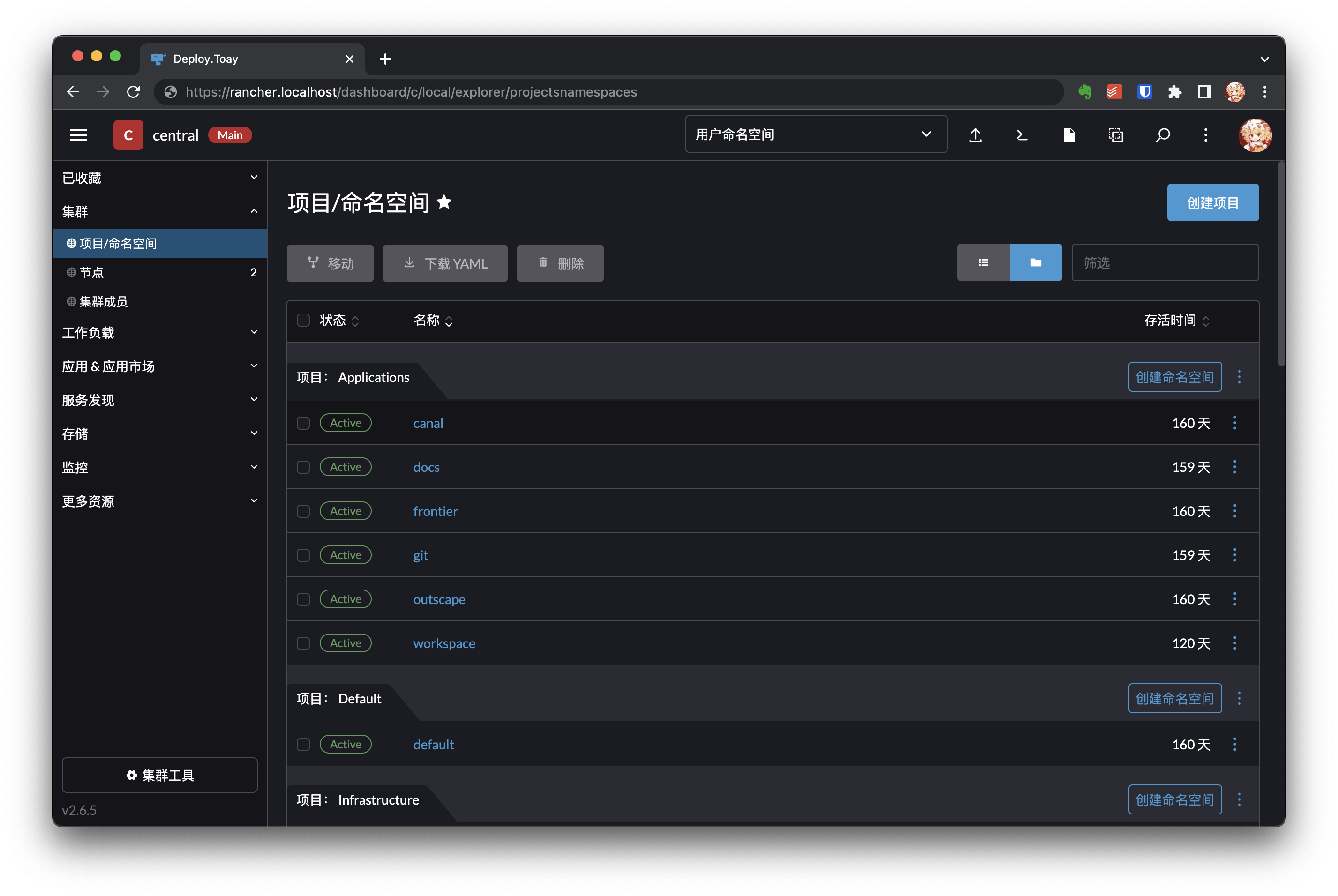The height and width of the screenshot is (896, 1338).
Task: Open the 节点 sidebar item
Action: click(92, 273)
